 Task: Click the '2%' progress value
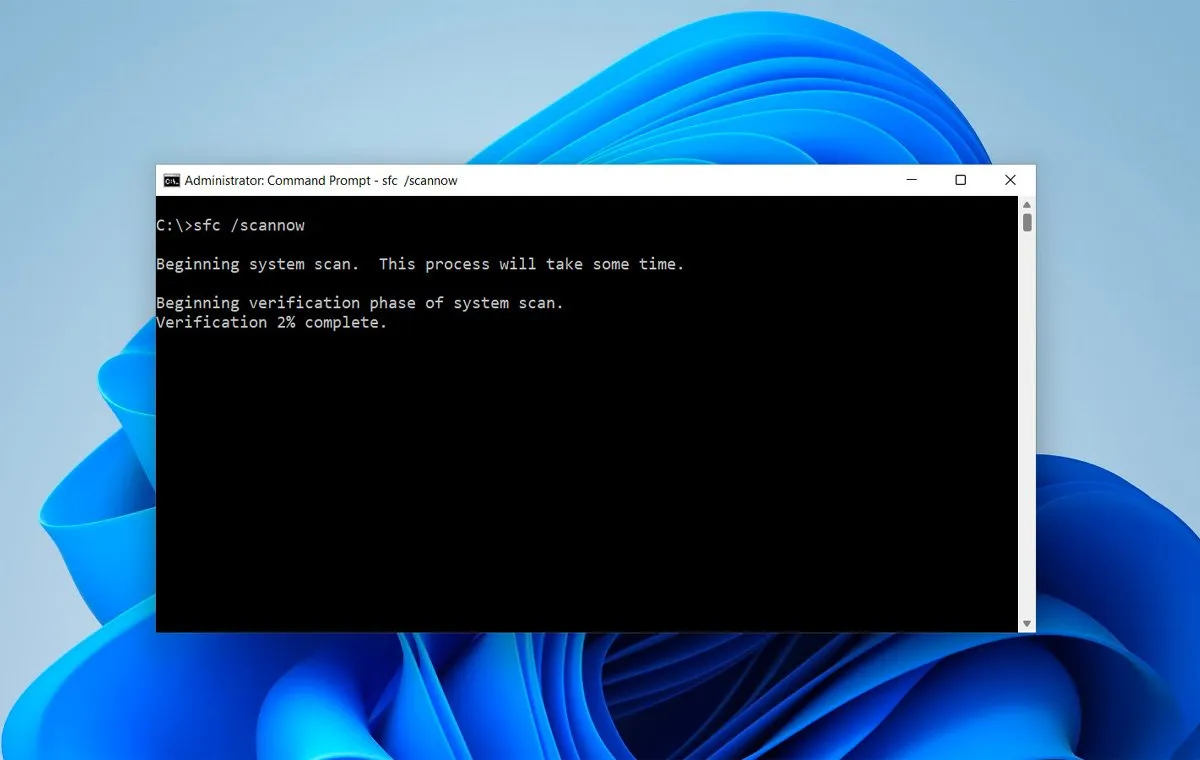pos(286,323)
